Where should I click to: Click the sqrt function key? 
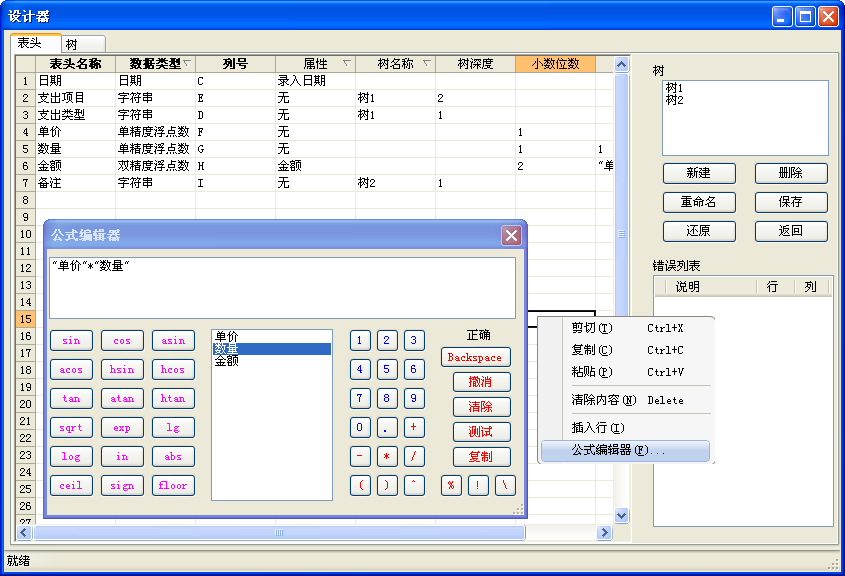(71, 427)
